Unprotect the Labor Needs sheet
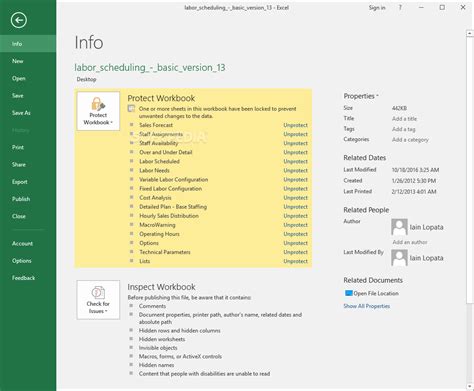This screenshot has height=391, width=474. coord(295,171)
